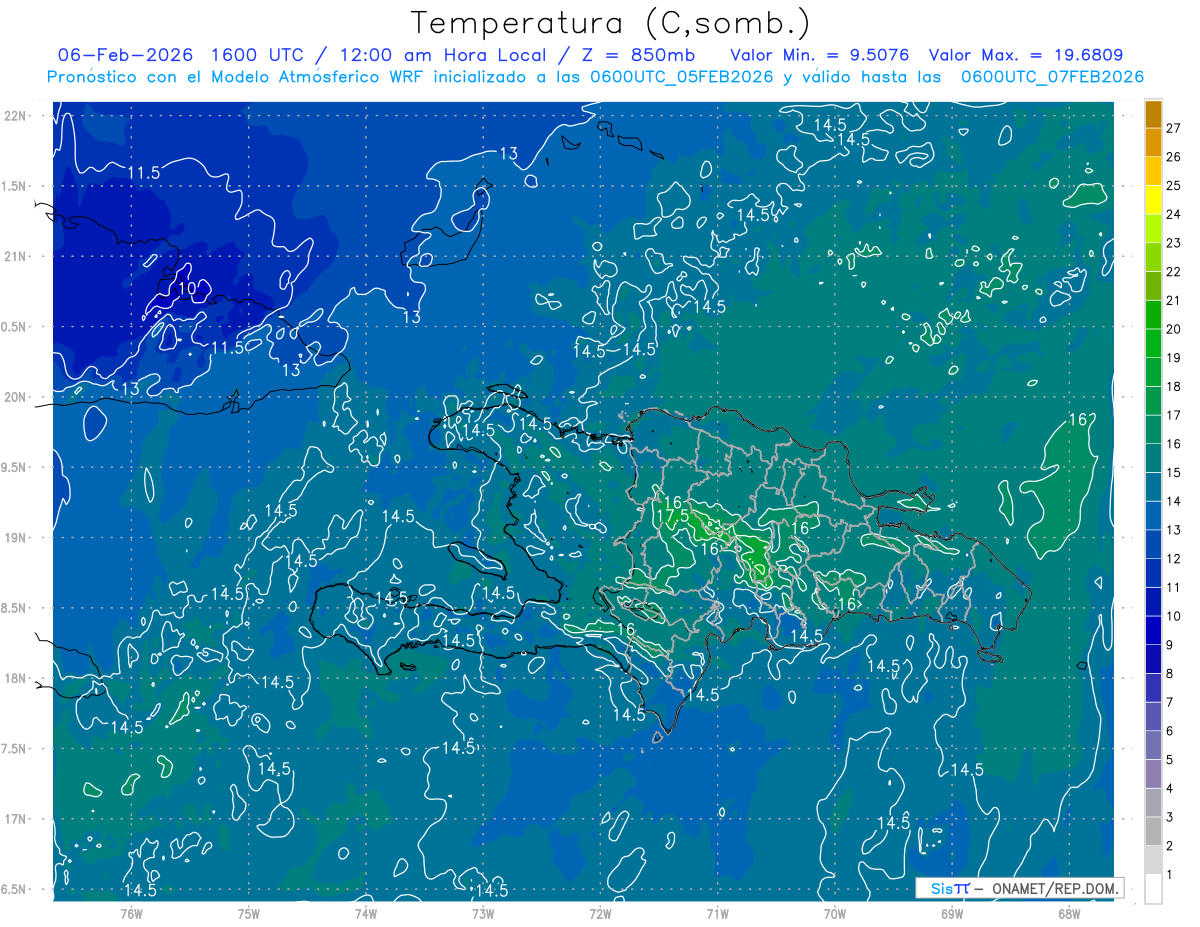The image size is (1200, 927).
Task: Click the yellow colorbar segment between 24 and 25
Action: click(x=1153, y=200)
